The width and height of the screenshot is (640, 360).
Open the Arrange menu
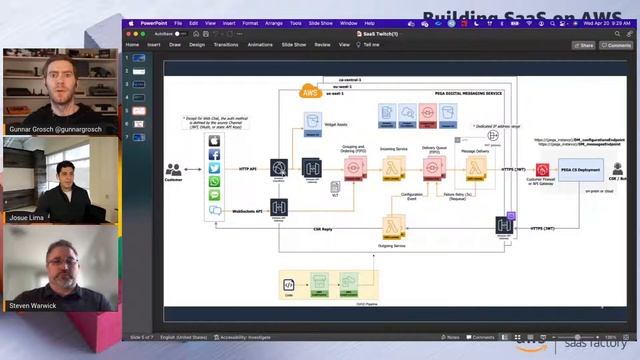[x=273, y=23]
